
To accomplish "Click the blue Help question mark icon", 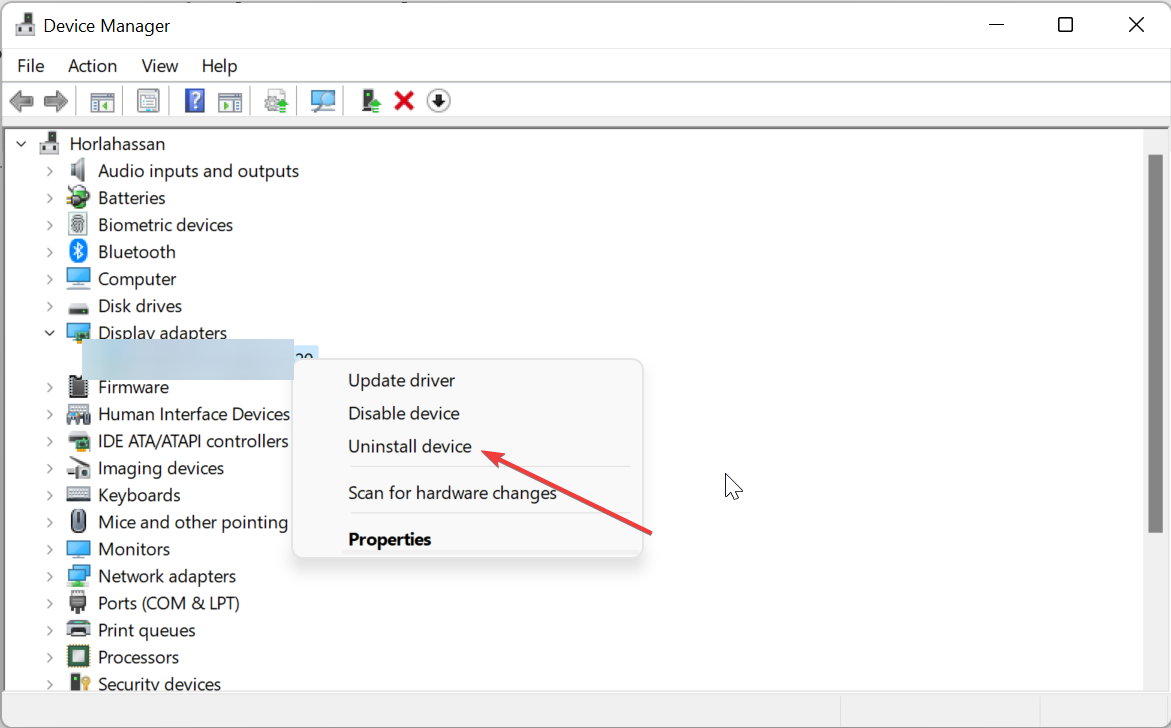I will point(194,101).
